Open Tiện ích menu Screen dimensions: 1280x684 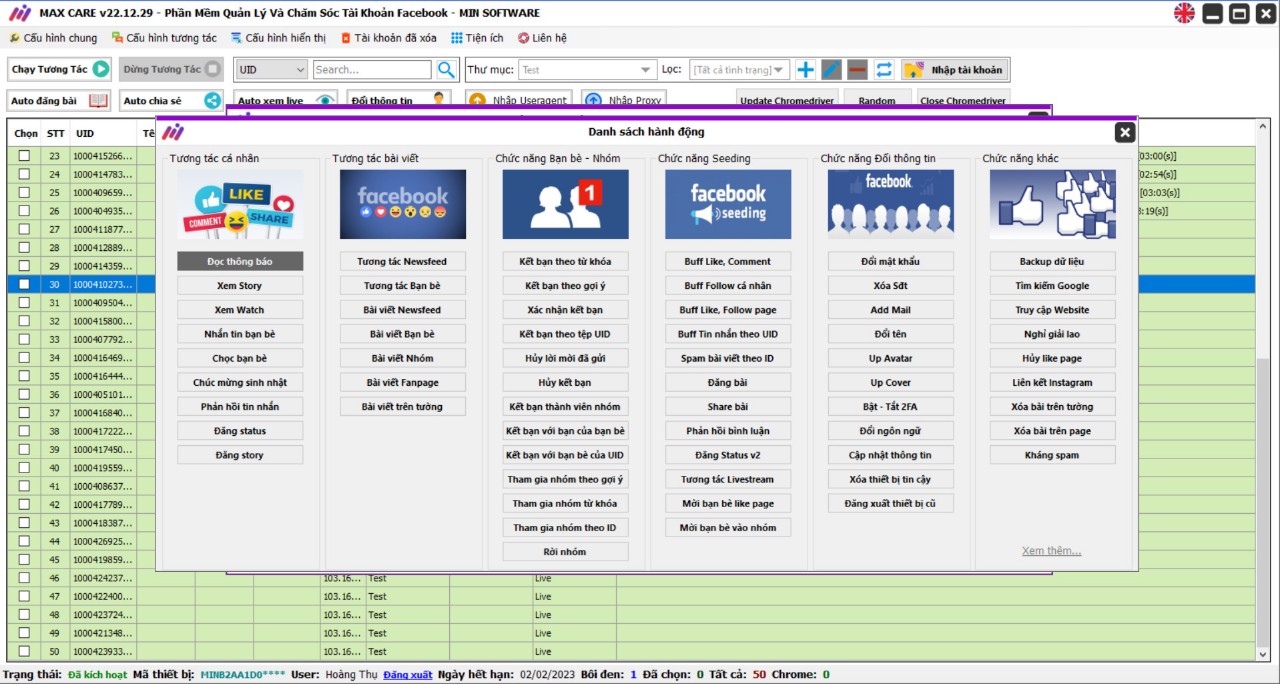coord(478,38)
